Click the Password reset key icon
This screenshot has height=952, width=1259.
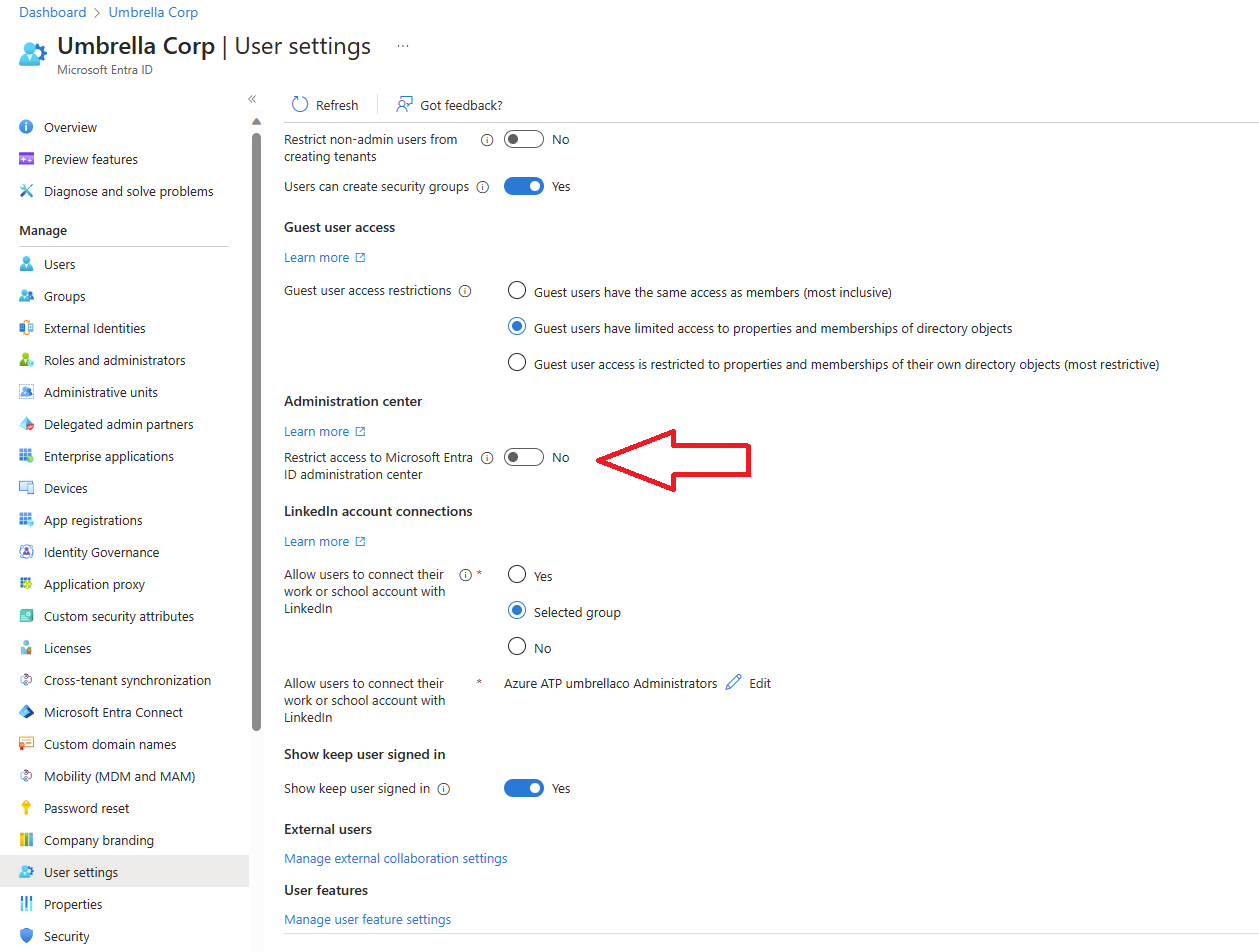[27, 808]
